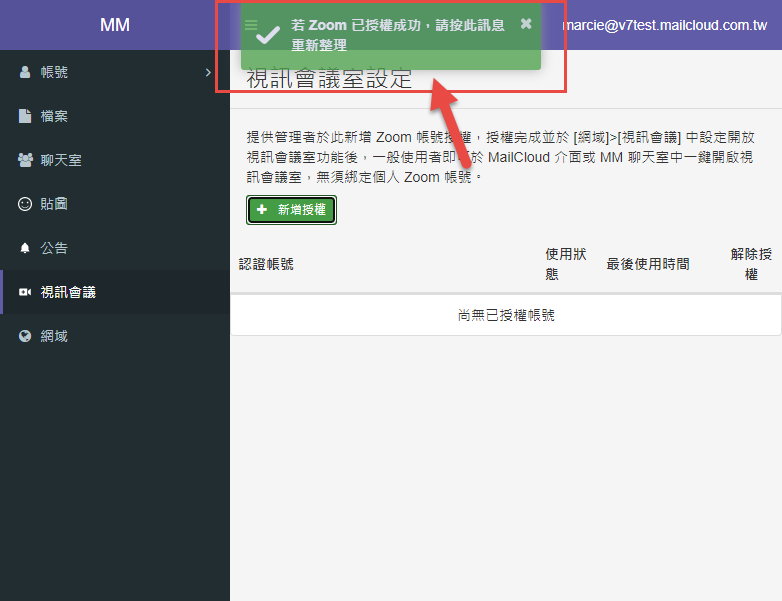The width and height of the screenshot is (782, 601).
Task: Click the 認證帳號 column header
Action: coord(266,264)
